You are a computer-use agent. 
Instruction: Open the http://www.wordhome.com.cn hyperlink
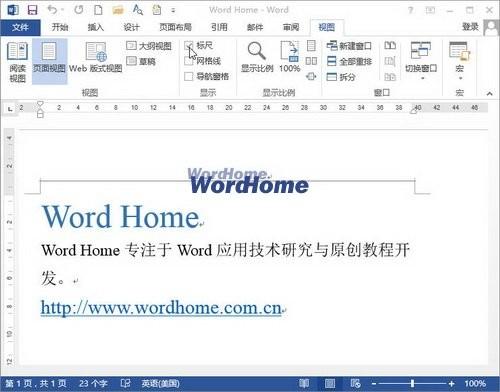click(x=161, y=307)
